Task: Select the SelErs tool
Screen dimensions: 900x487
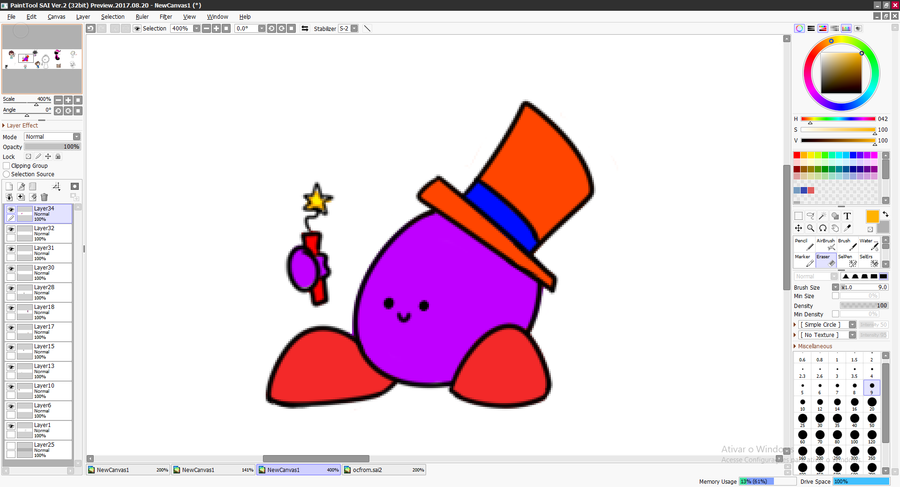Action: (868, 260)
